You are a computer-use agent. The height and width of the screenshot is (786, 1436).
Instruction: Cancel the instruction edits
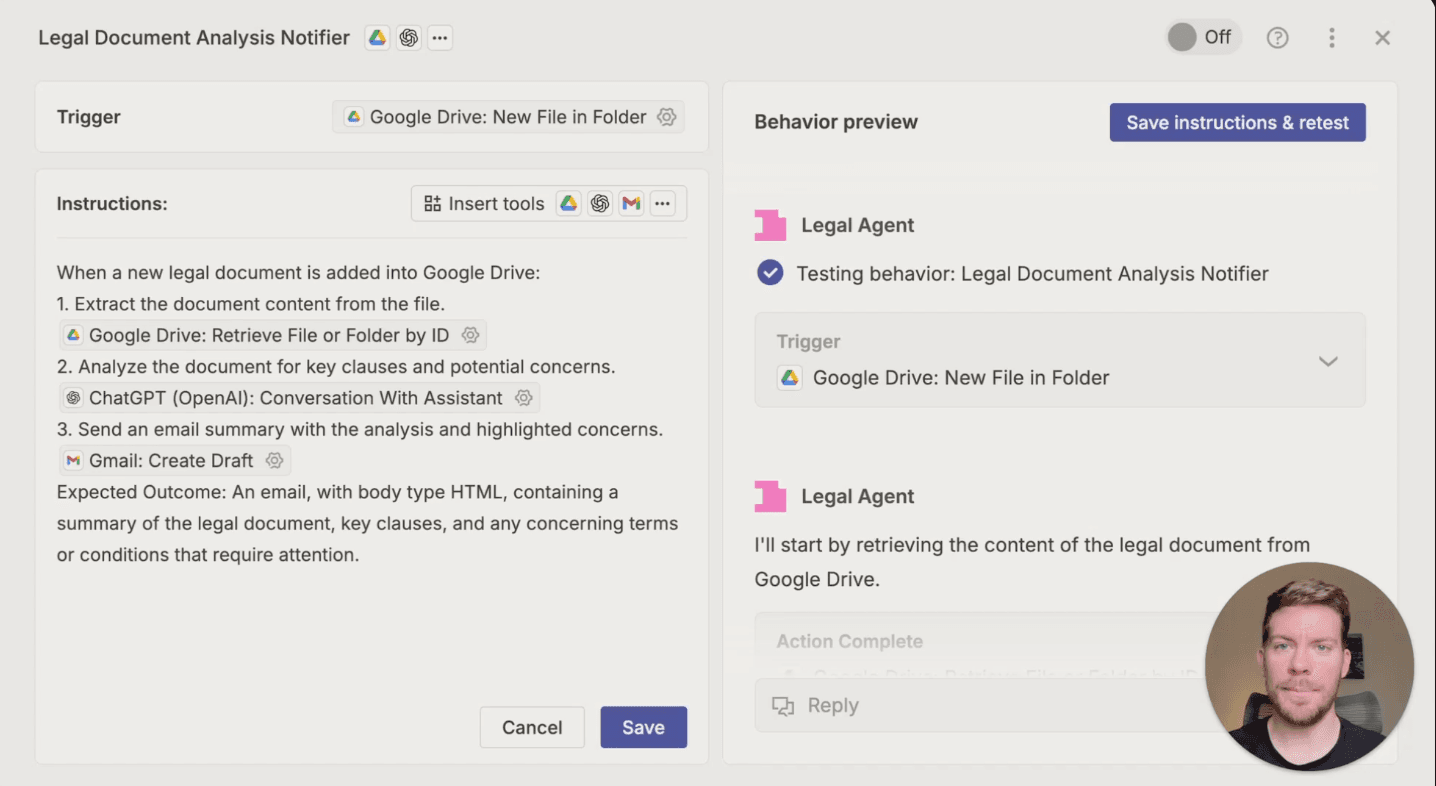pos(531,727)
